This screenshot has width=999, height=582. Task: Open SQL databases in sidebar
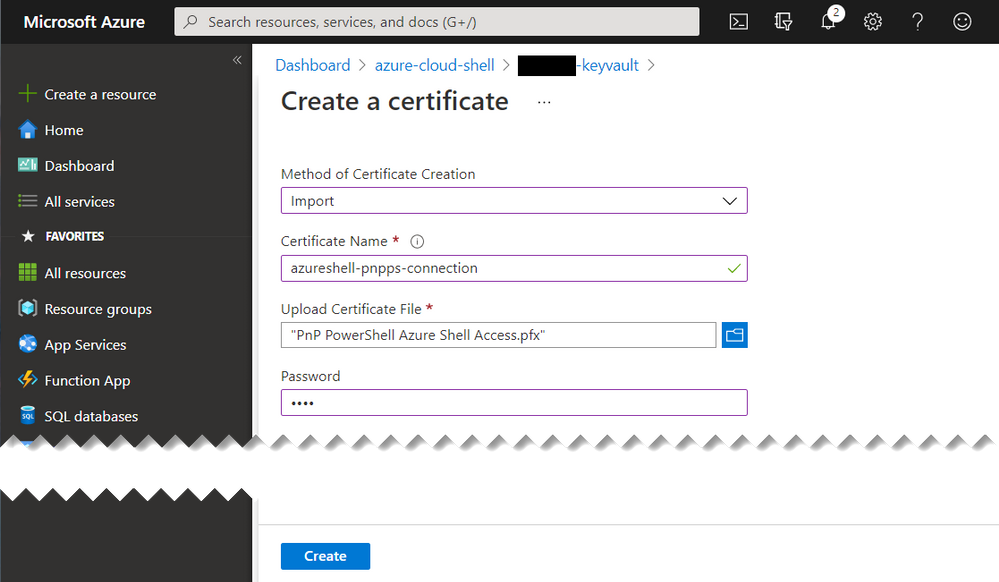pyautogui.click(x=91, y=416)
